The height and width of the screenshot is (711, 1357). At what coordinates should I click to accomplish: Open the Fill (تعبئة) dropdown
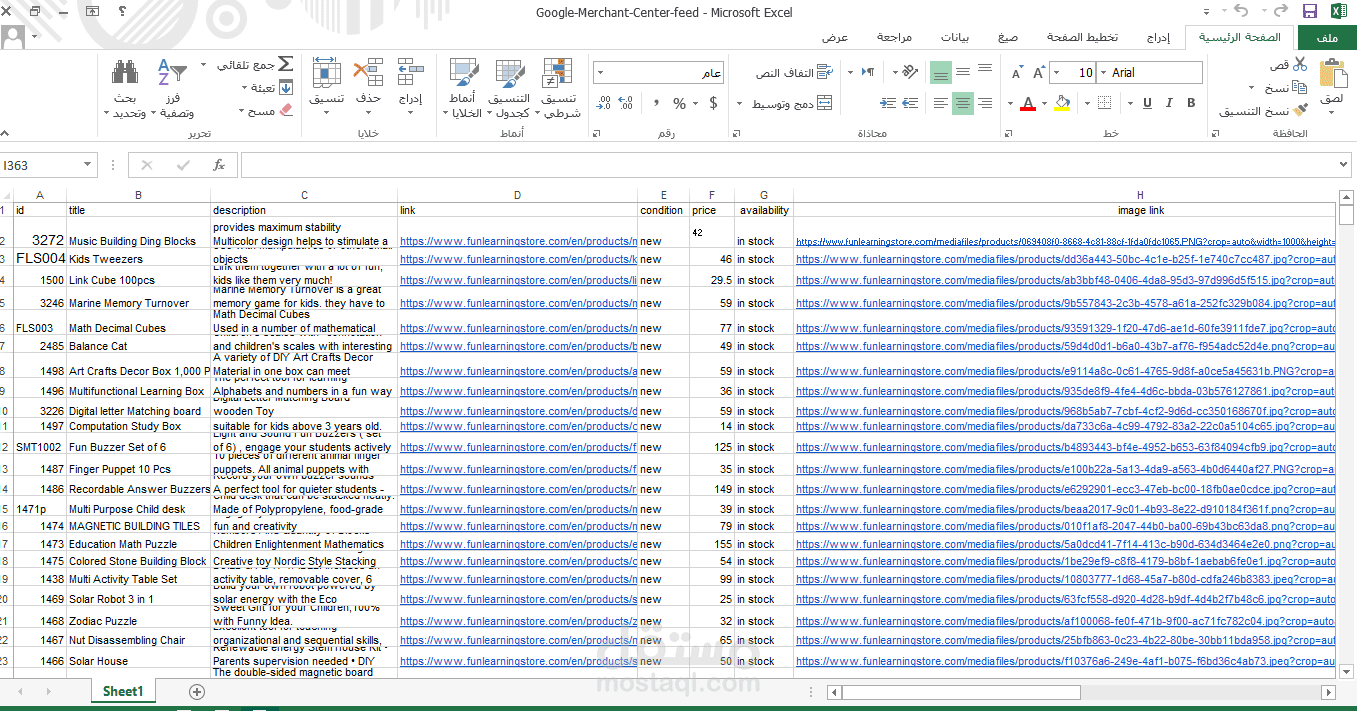pos(268,88)
